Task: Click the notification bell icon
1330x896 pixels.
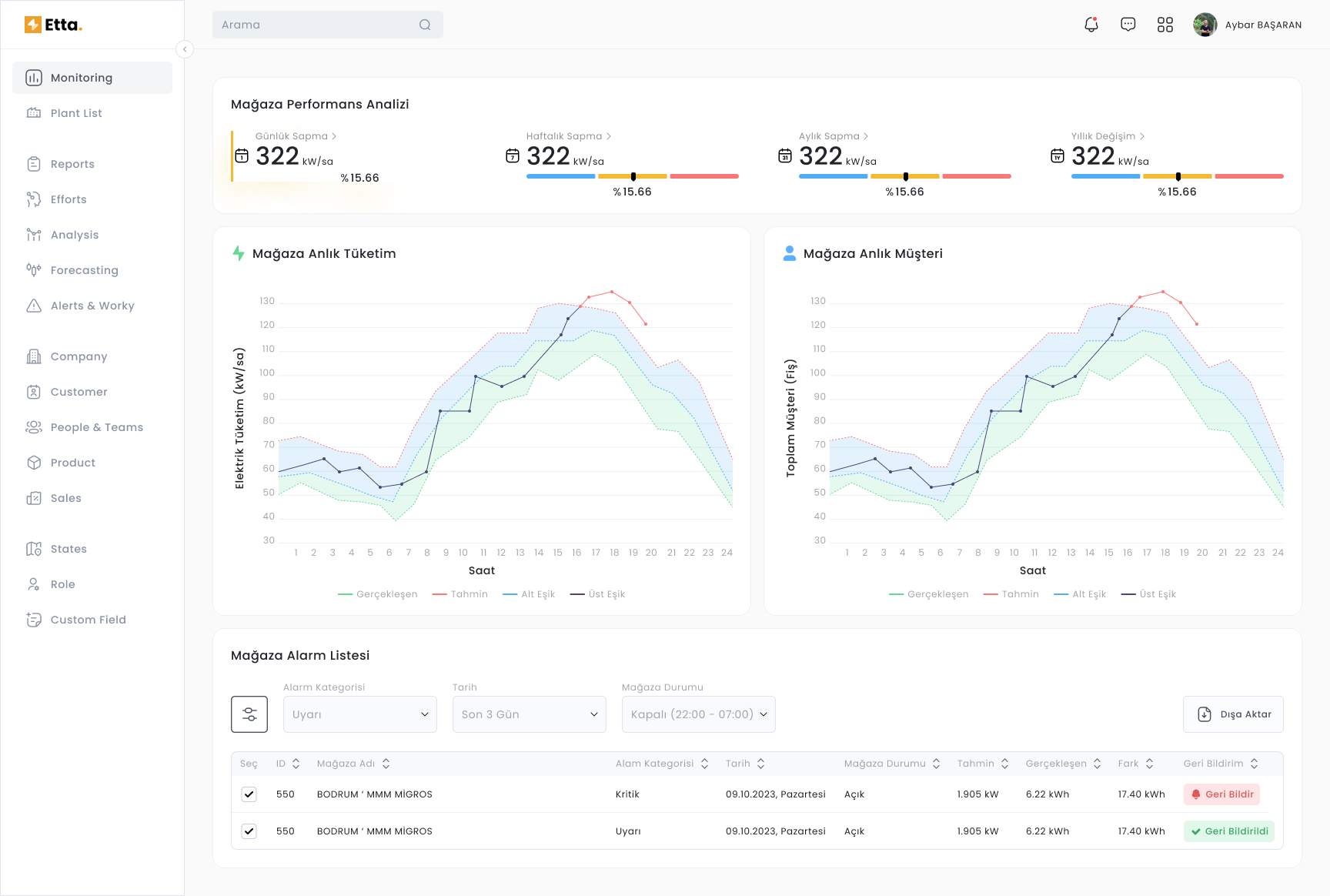Action: [x=1091, y=25]
